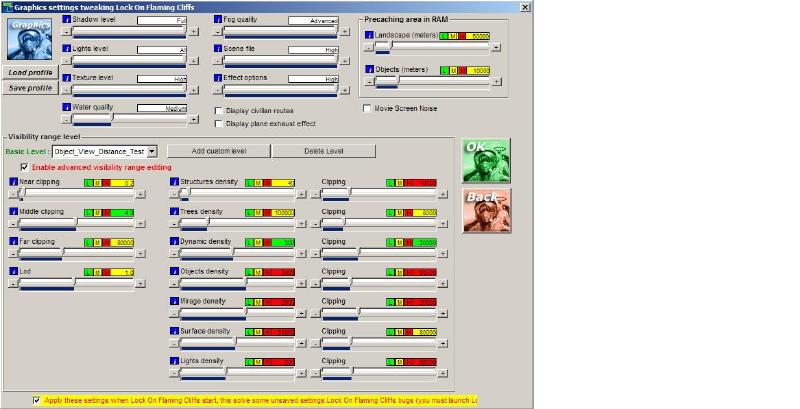Click the info icon beside Objects density
This screenshot has width=800, height=409.
pos(174,271)
